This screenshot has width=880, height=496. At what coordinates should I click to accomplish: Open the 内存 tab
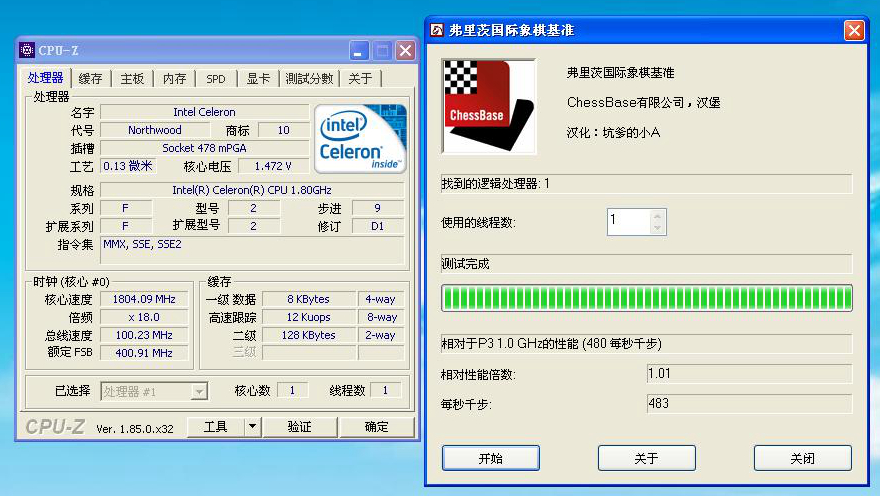click(175, 79)
